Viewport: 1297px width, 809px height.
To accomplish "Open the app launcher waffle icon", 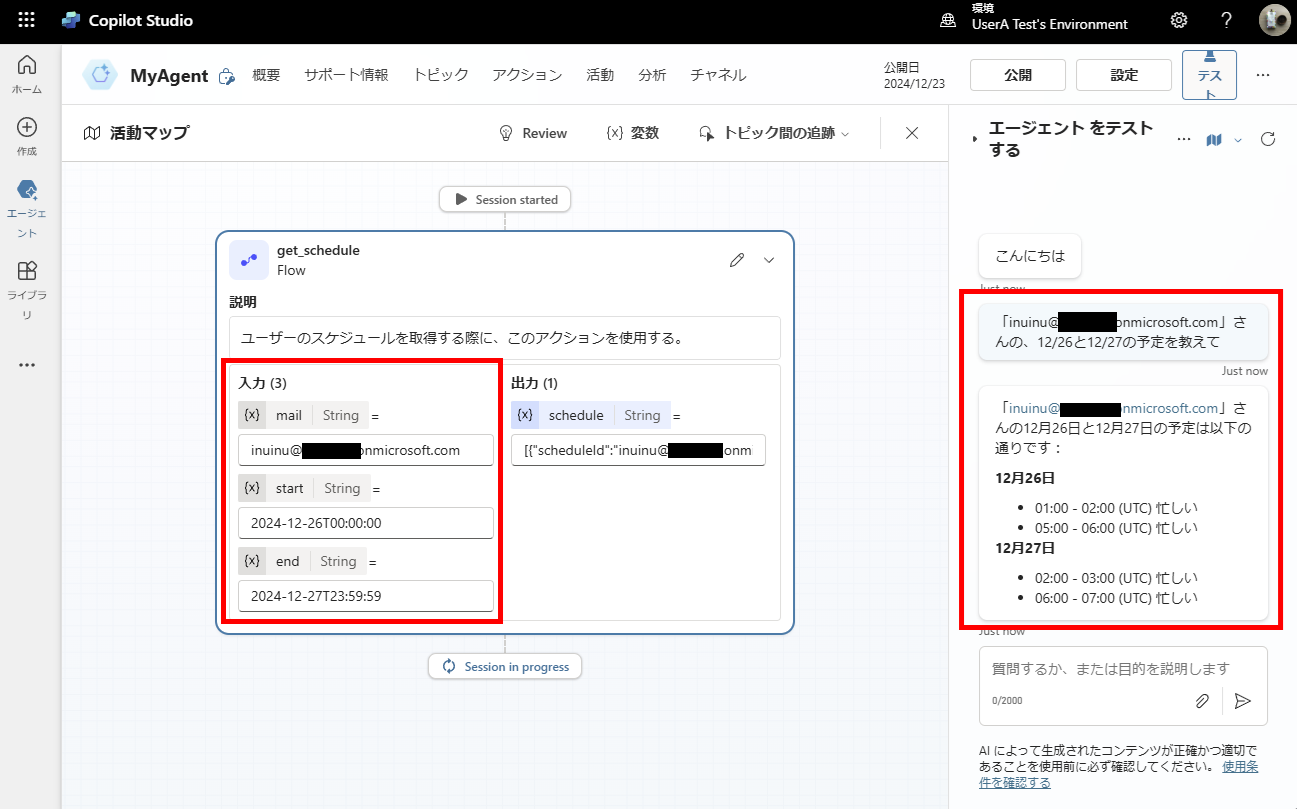I will pos(27,21).
